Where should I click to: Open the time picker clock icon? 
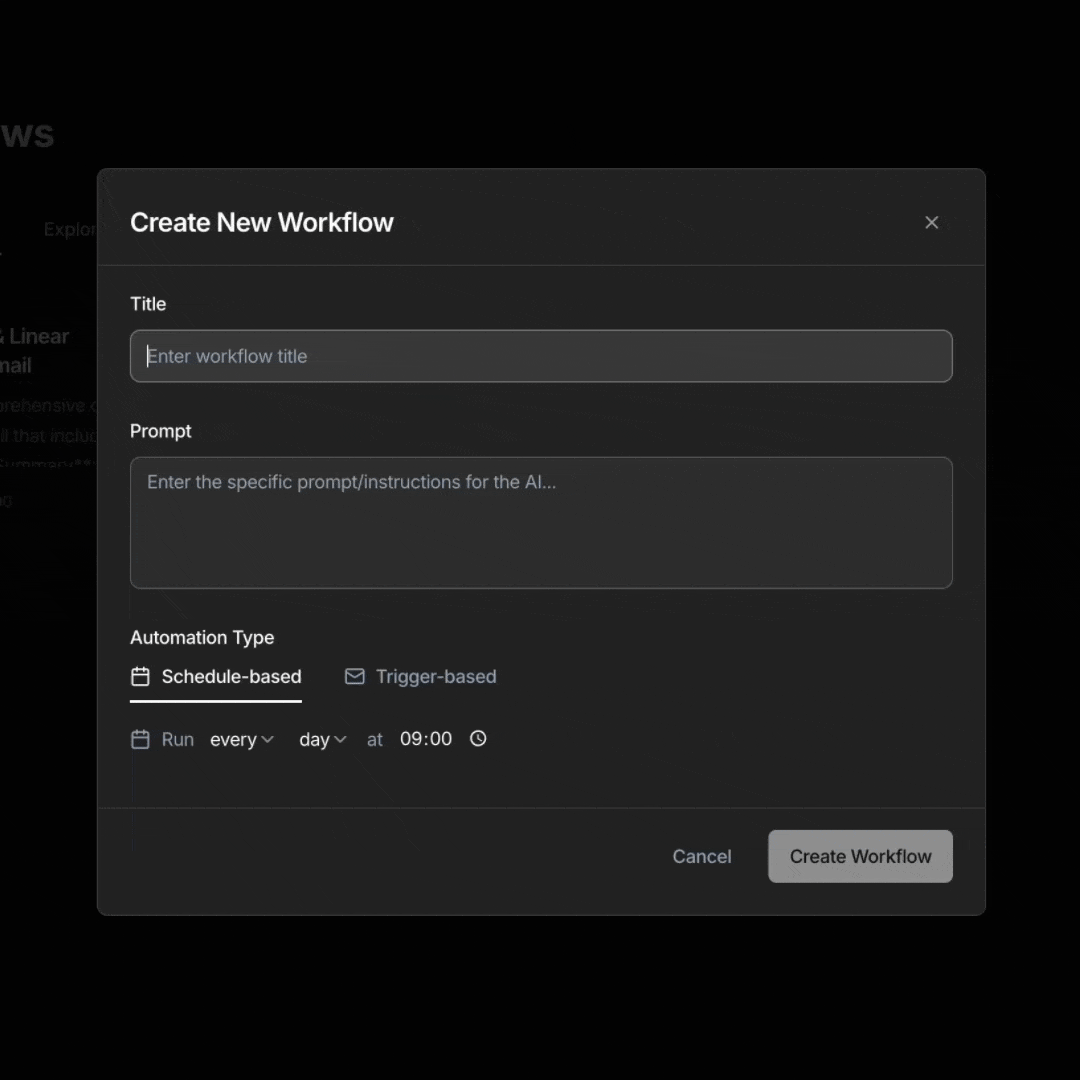click(x=478, y=739)
